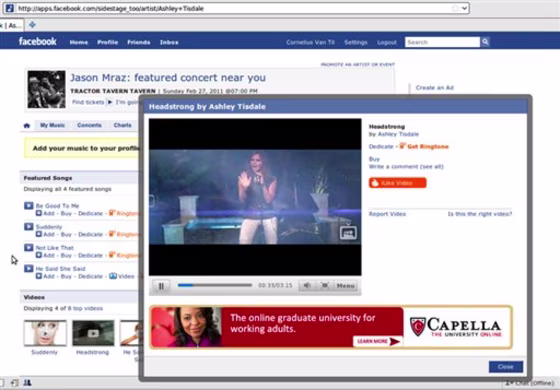The width and height of the screenshot is (560, 390).
Task: Mute the video player volume
Action: coord(306,285)
